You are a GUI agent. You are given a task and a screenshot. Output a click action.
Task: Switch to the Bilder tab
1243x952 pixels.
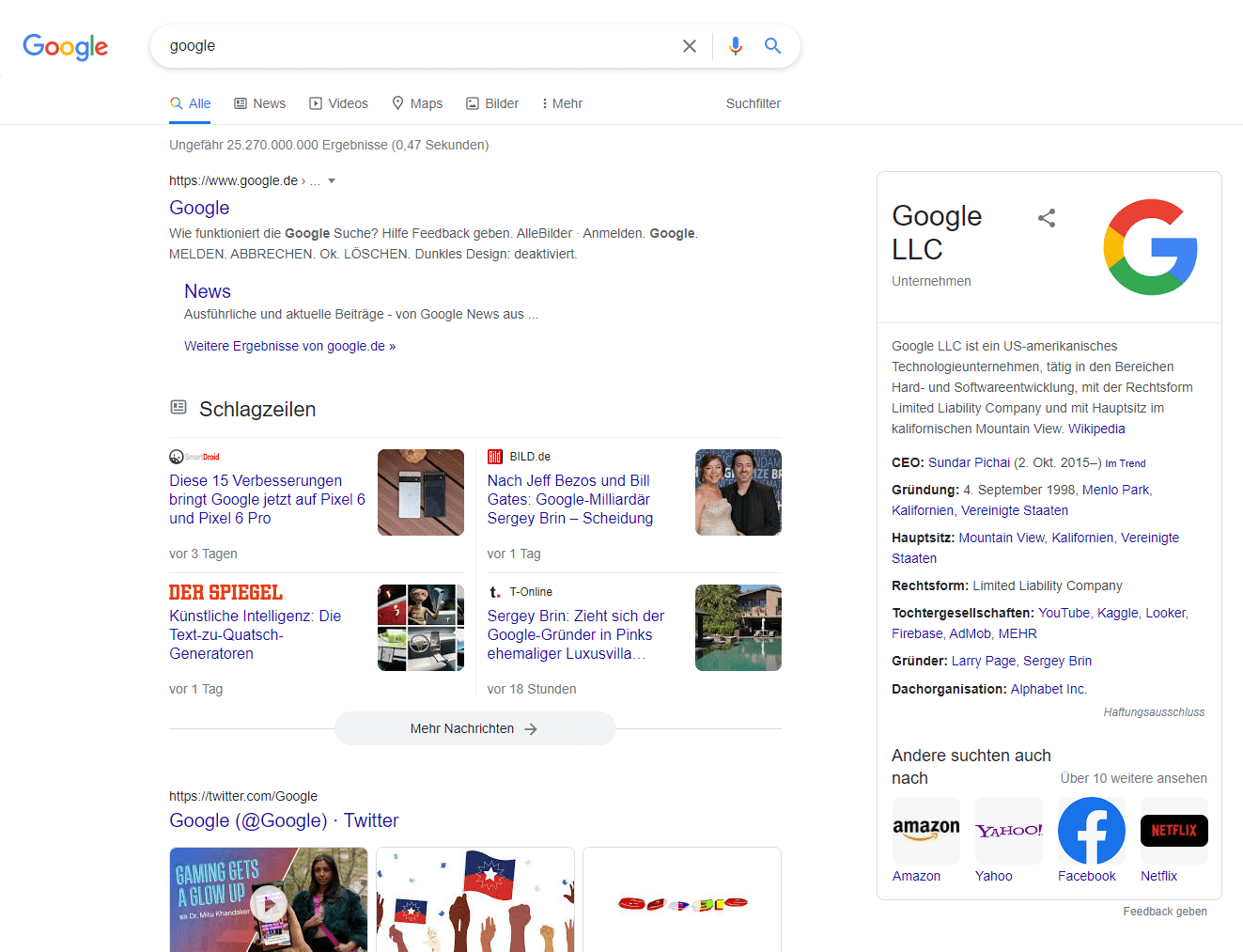[492, 103]
